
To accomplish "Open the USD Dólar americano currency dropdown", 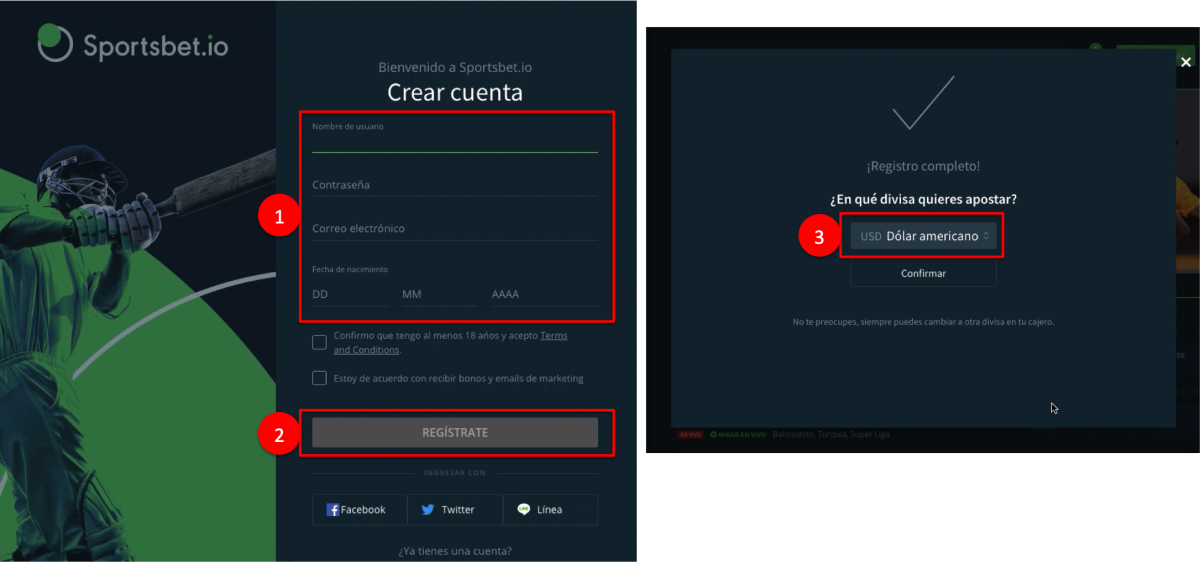I will click(x=923, y=236).
